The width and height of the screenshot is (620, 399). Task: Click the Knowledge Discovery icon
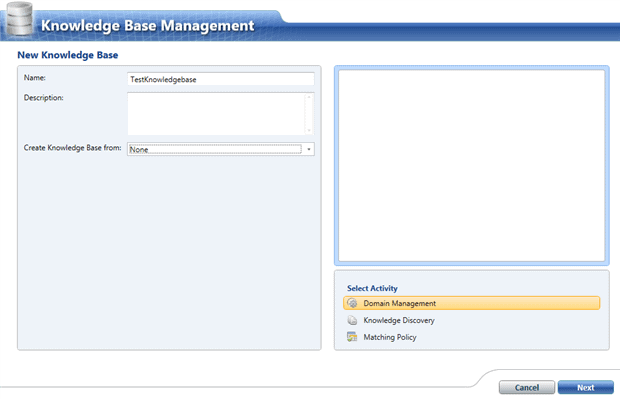(352, 320)
